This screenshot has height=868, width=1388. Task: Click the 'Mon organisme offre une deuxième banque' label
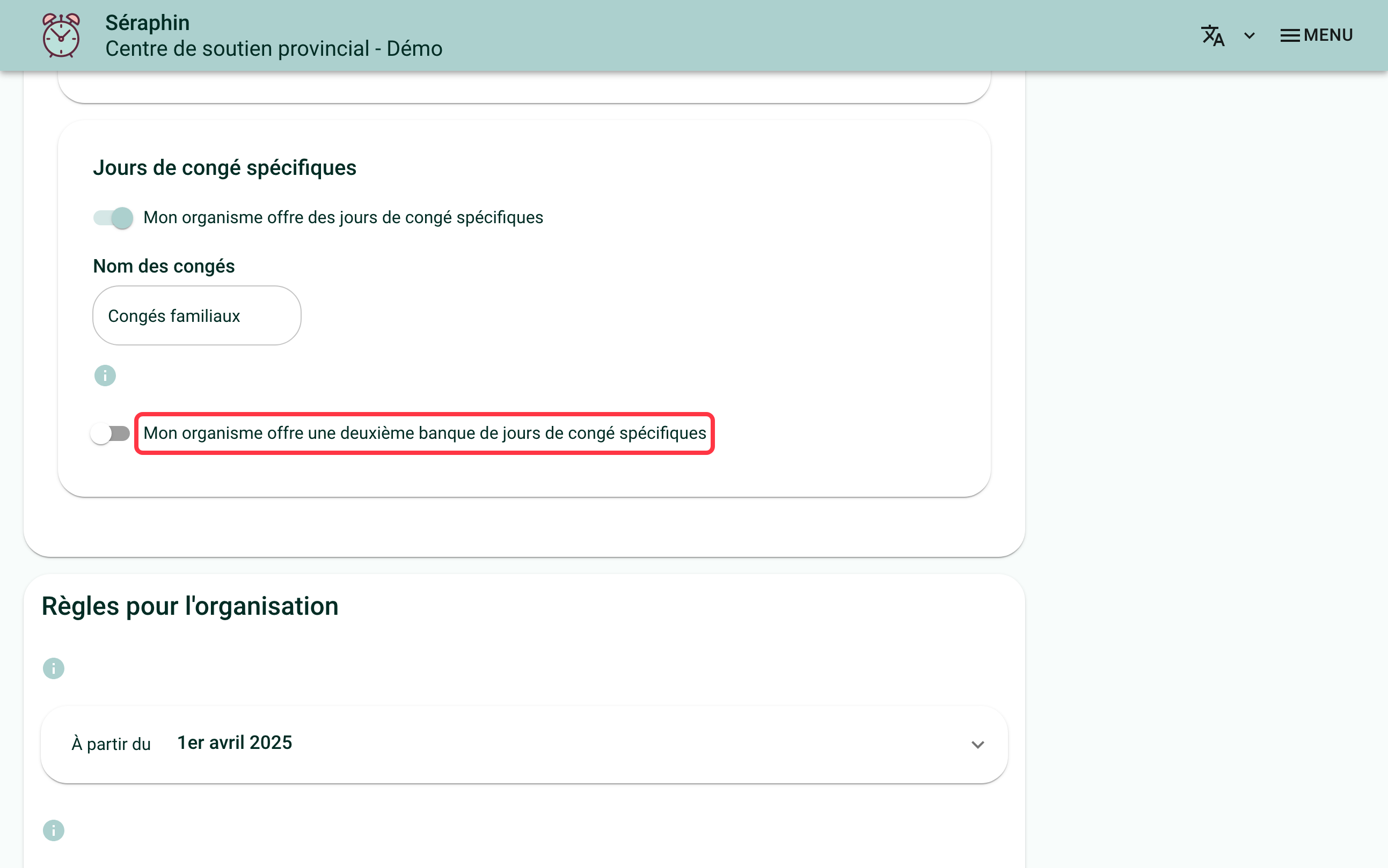(425, 433)
